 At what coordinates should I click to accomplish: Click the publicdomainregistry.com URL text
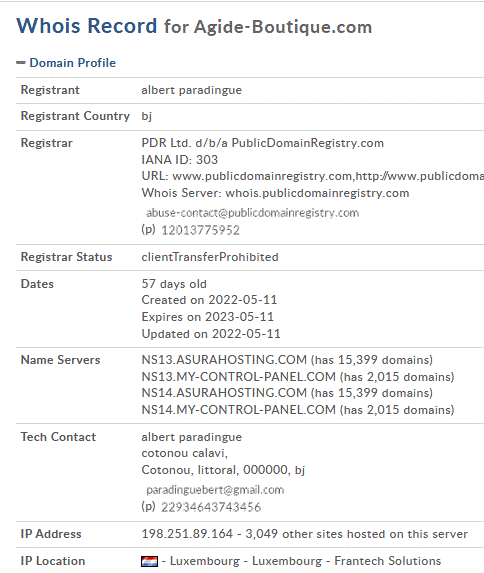tap(262, 176)
